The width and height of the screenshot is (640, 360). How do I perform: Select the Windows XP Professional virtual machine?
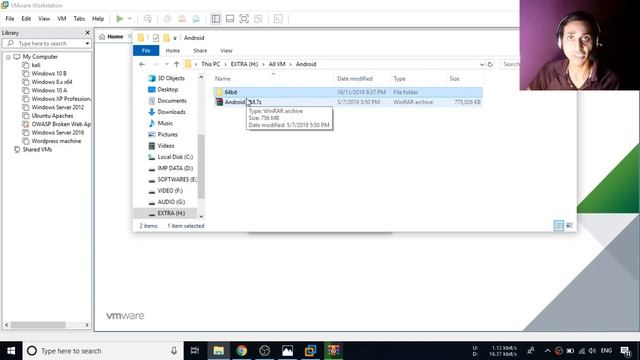pyautogui.click(x=61, y=99)
